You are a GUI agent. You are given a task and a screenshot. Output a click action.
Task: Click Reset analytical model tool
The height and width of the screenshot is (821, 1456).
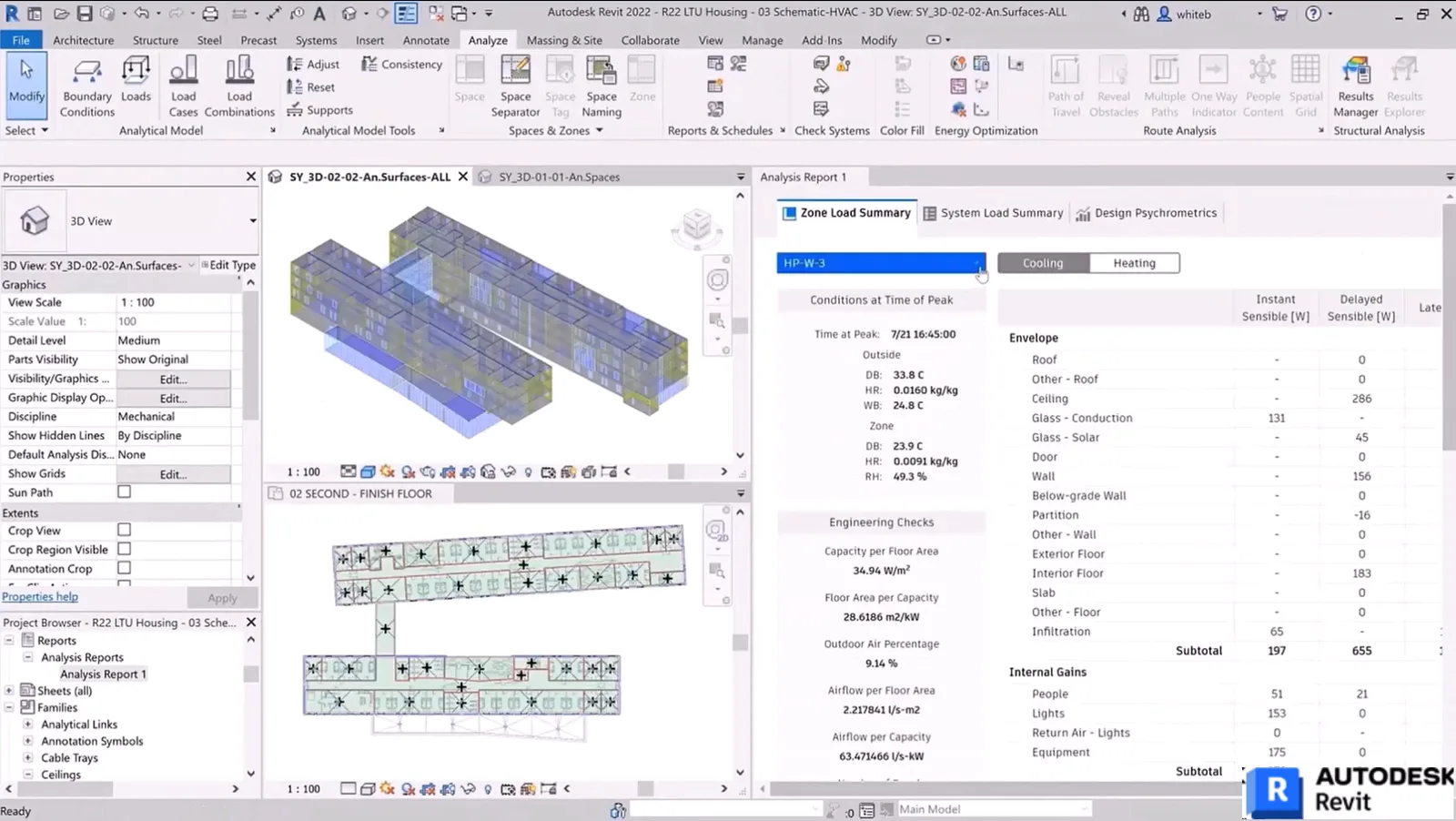click(x=310, y=86)
